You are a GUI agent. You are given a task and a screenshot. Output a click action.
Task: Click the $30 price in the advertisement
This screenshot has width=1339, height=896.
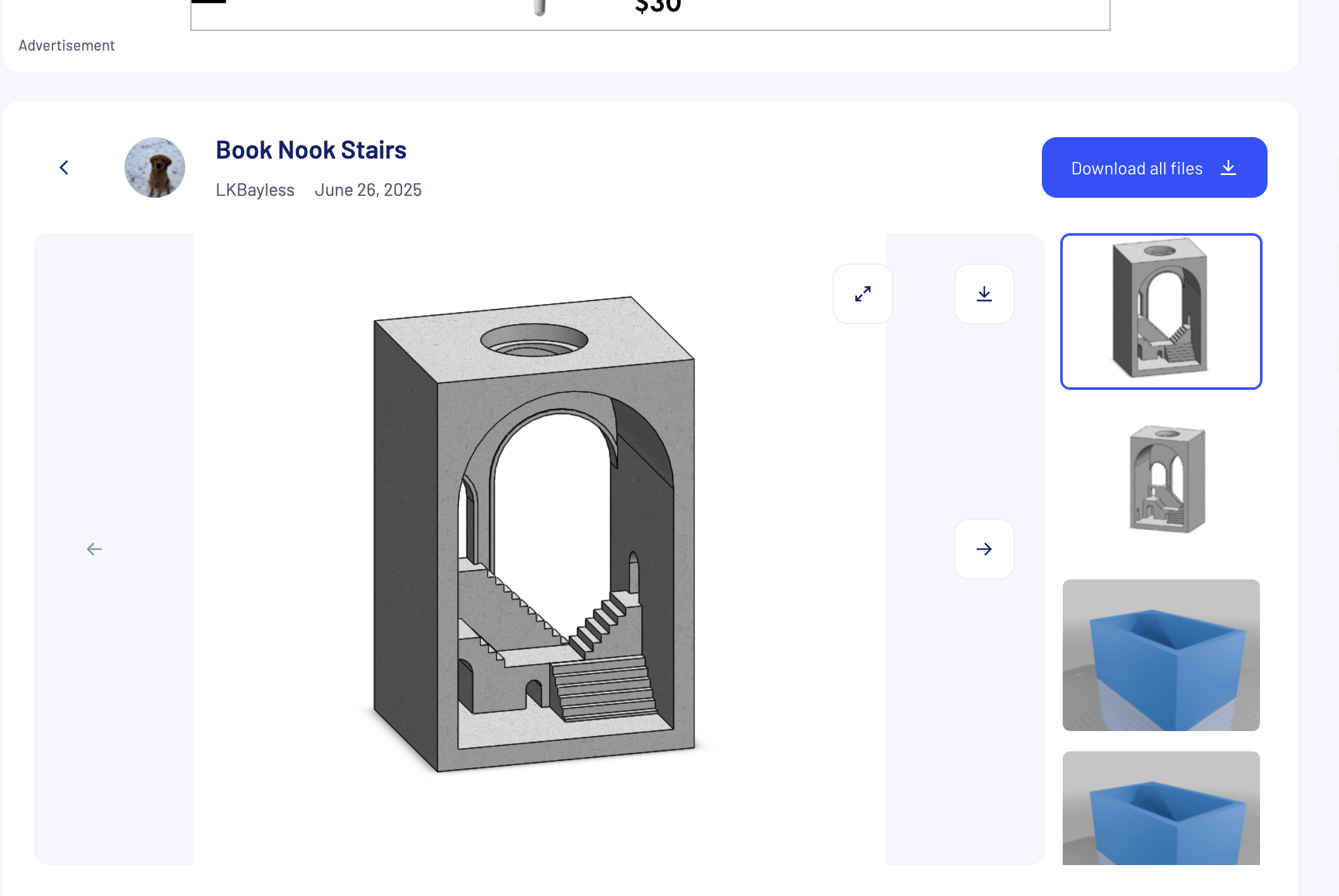pyautogui.click(x=658, y=6)
